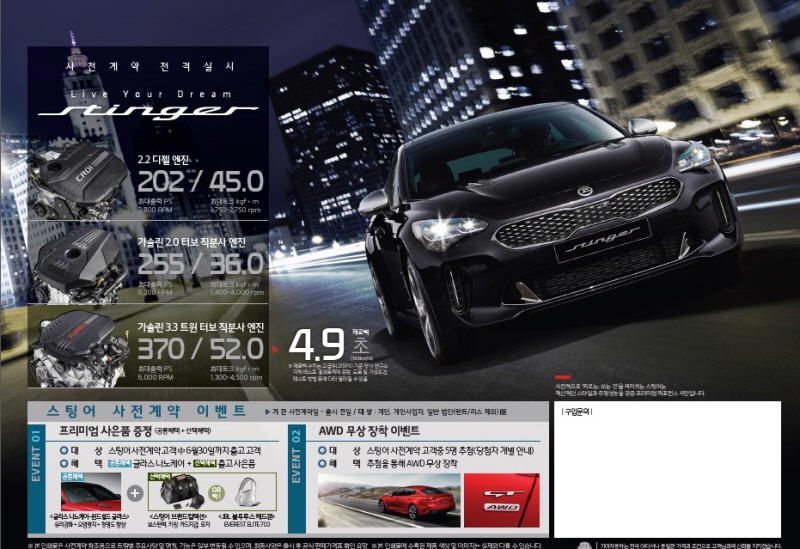Click the 'EVEREST ELITE700' caption
The width and height of the screenshot is (800, 549).
coord(247,524)
